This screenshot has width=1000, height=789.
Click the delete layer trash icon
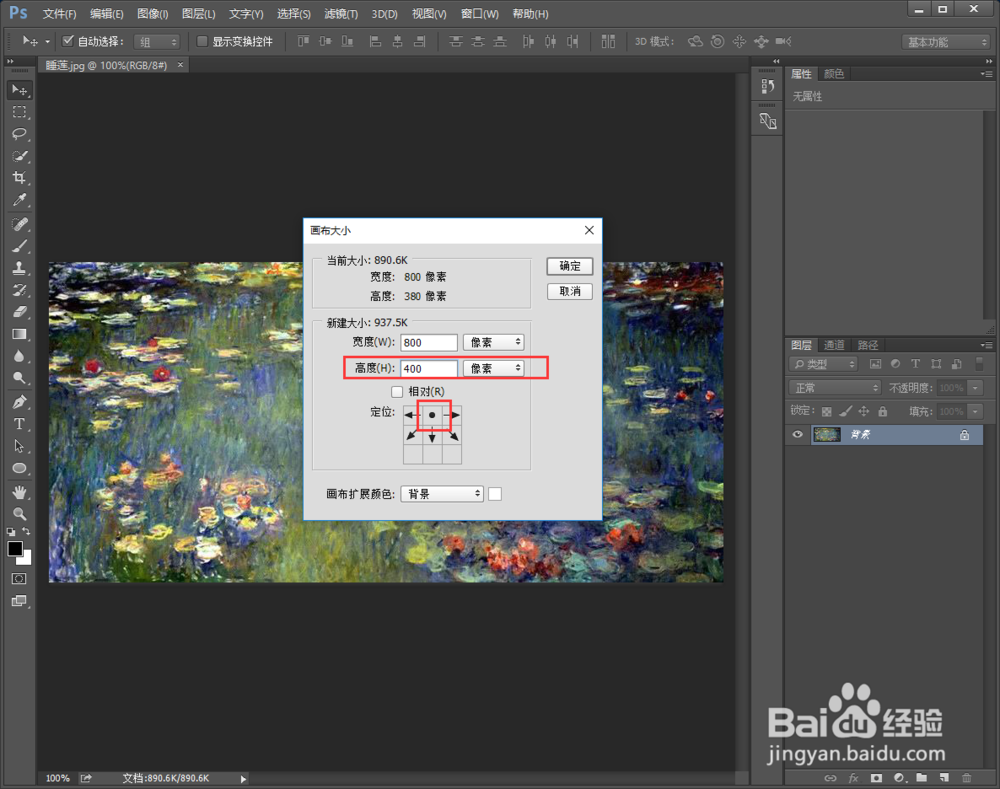tap(966, 778)
